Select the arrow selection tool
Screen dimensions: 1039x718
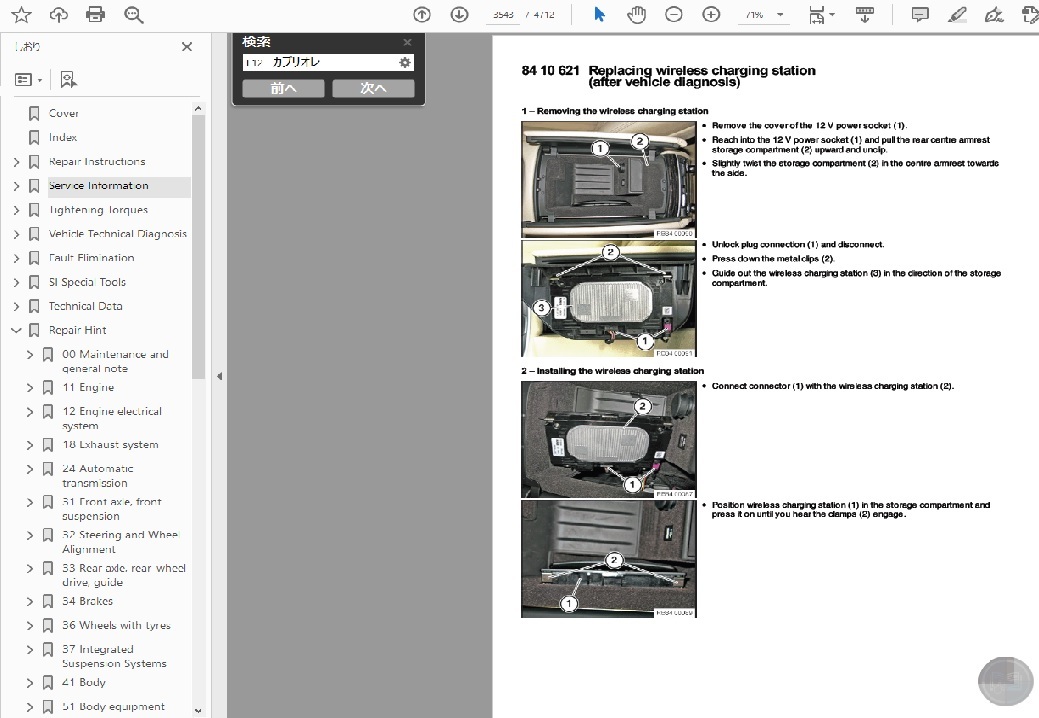pyautogui.click(x=599, y=15)
